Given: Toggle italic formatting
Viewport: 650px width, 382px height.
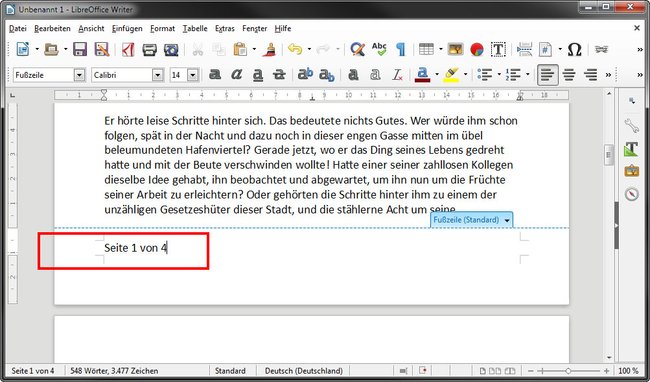Looking at the screenshot, I should pos(236,75).
